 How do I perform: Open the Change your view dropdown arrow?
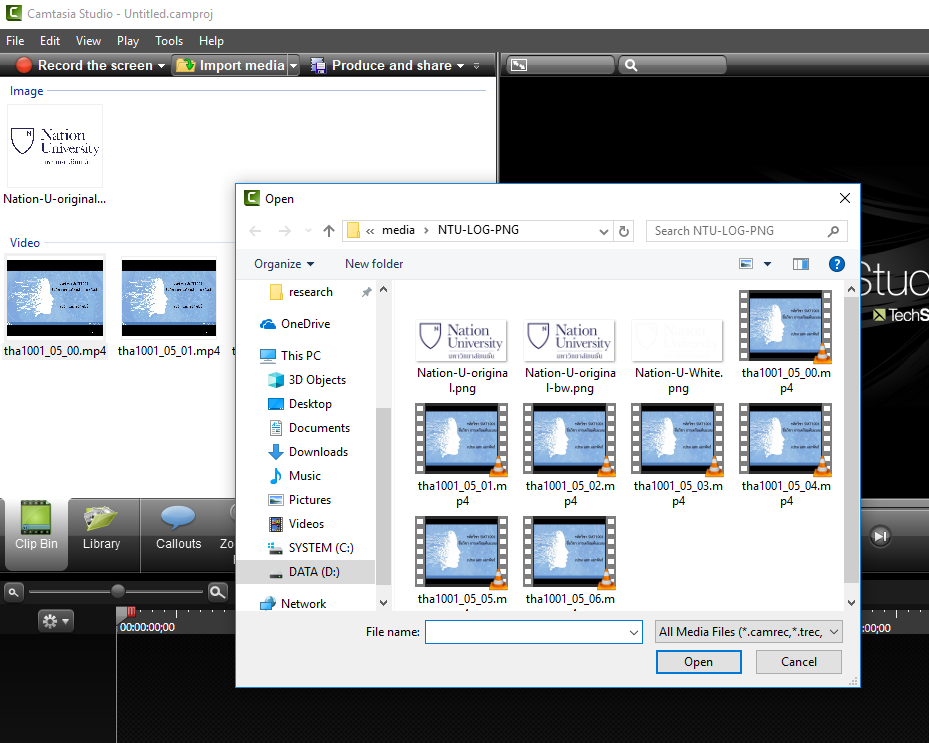click(x=768, y=264)
